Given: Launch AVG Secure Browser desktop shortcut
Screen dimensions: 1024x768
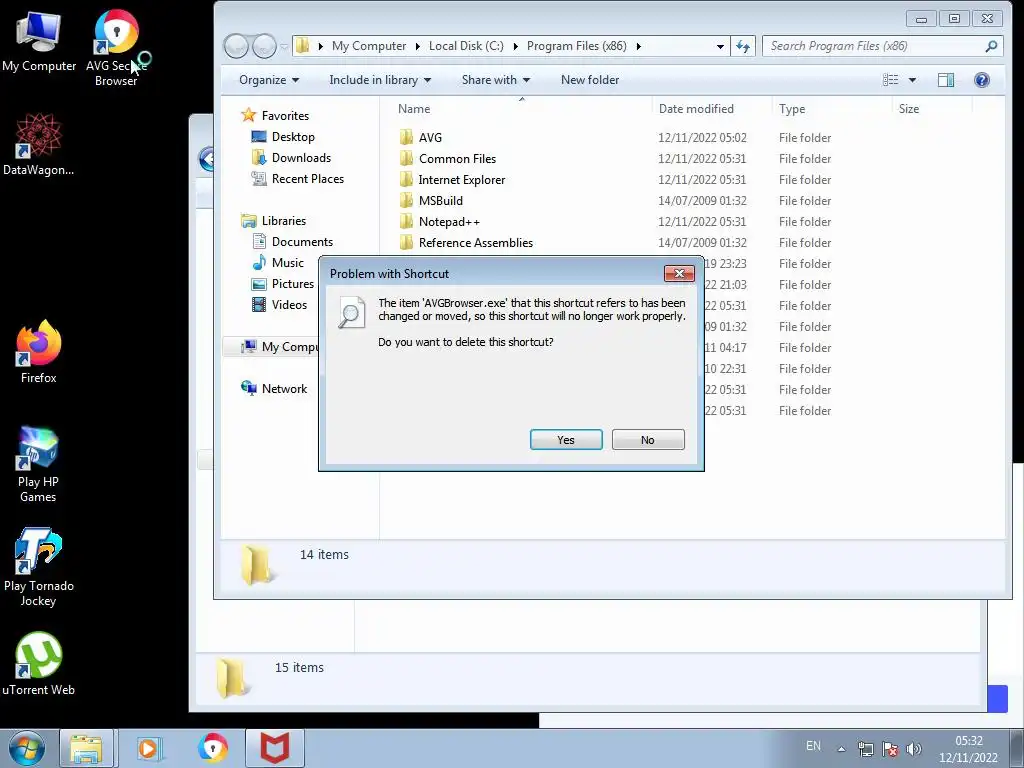Looking at the screenshot, I should [x=116, y=48].
